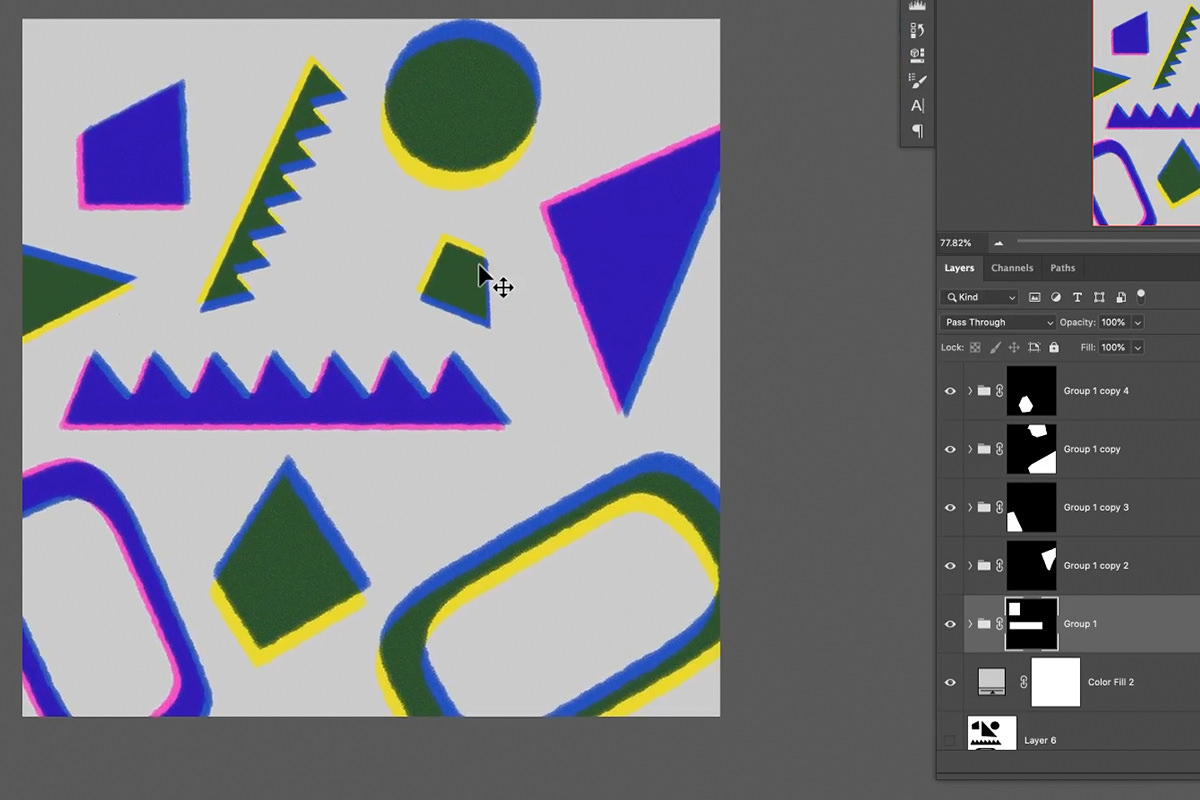
Task: Switch to the Paths tab
Action: tap(1063, 268)
